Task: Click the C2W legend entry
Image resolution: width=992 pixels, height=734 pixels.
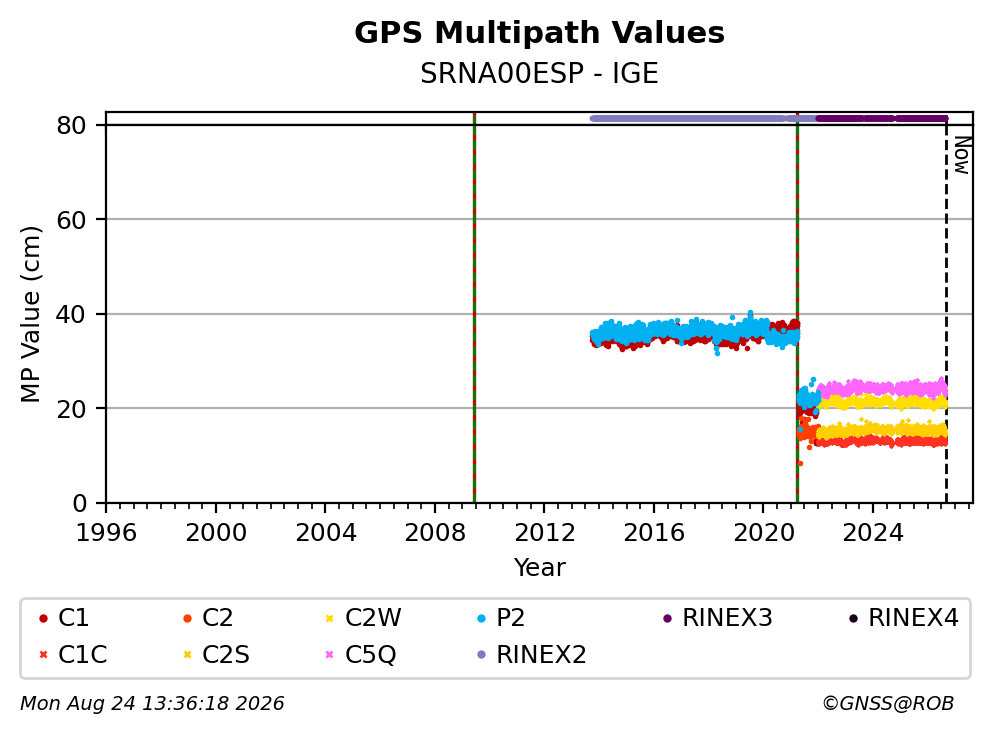Action: coord(363,618)
